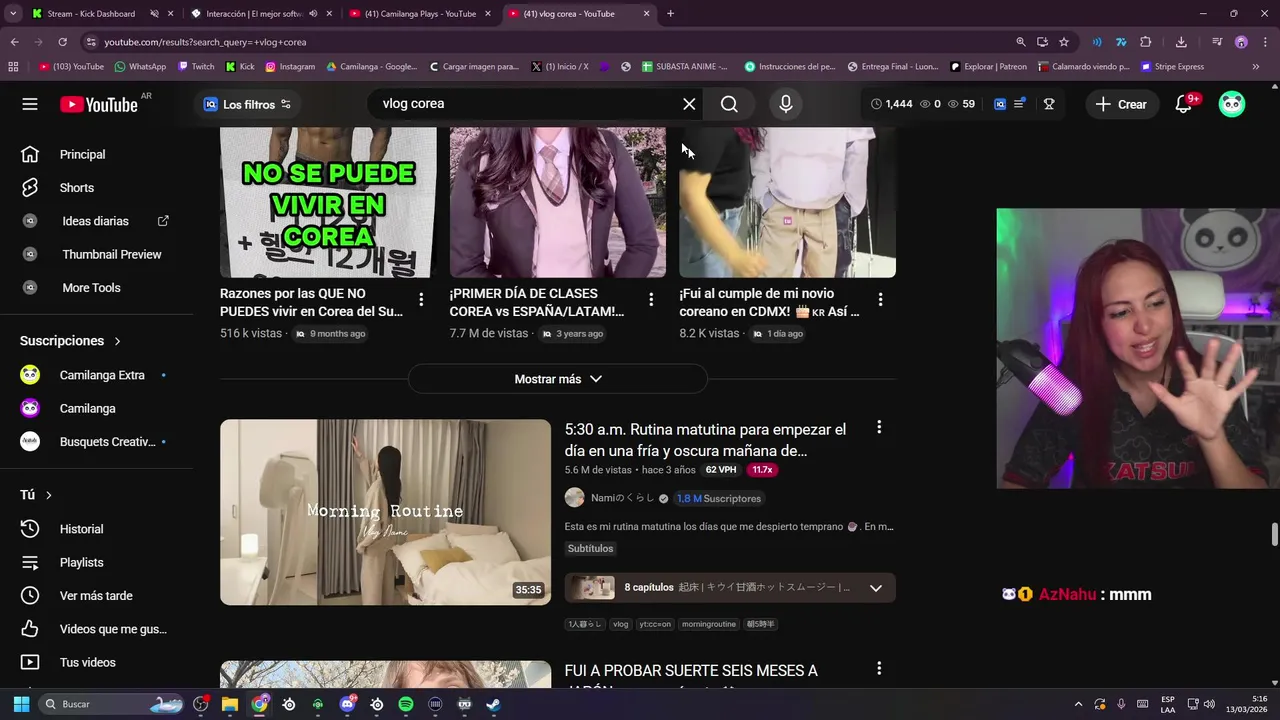
Task: Play the Morning Routine video thumbnail
Action: (385, 512)
